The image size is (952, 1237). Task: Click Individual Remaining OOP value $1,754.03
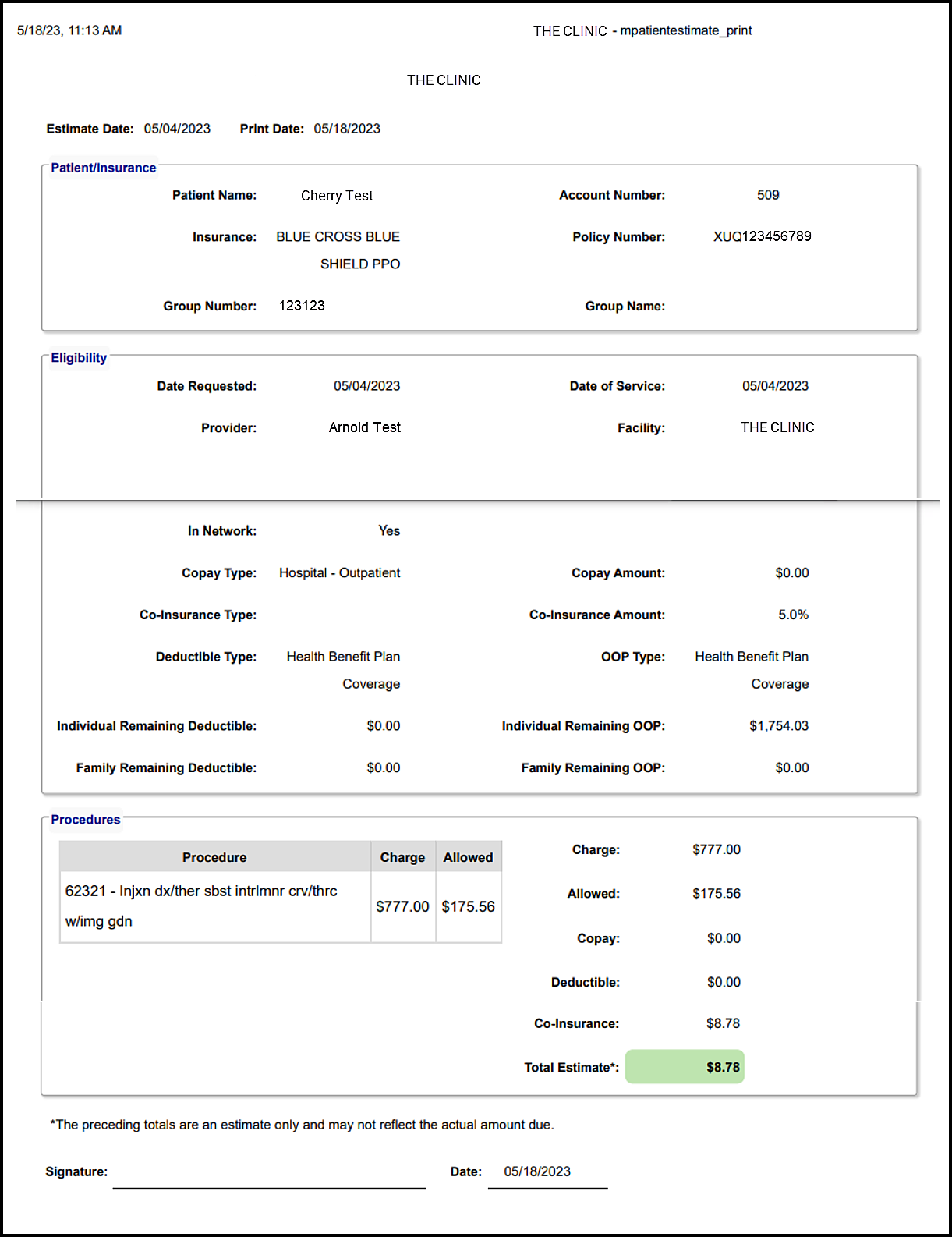[778, 726]
